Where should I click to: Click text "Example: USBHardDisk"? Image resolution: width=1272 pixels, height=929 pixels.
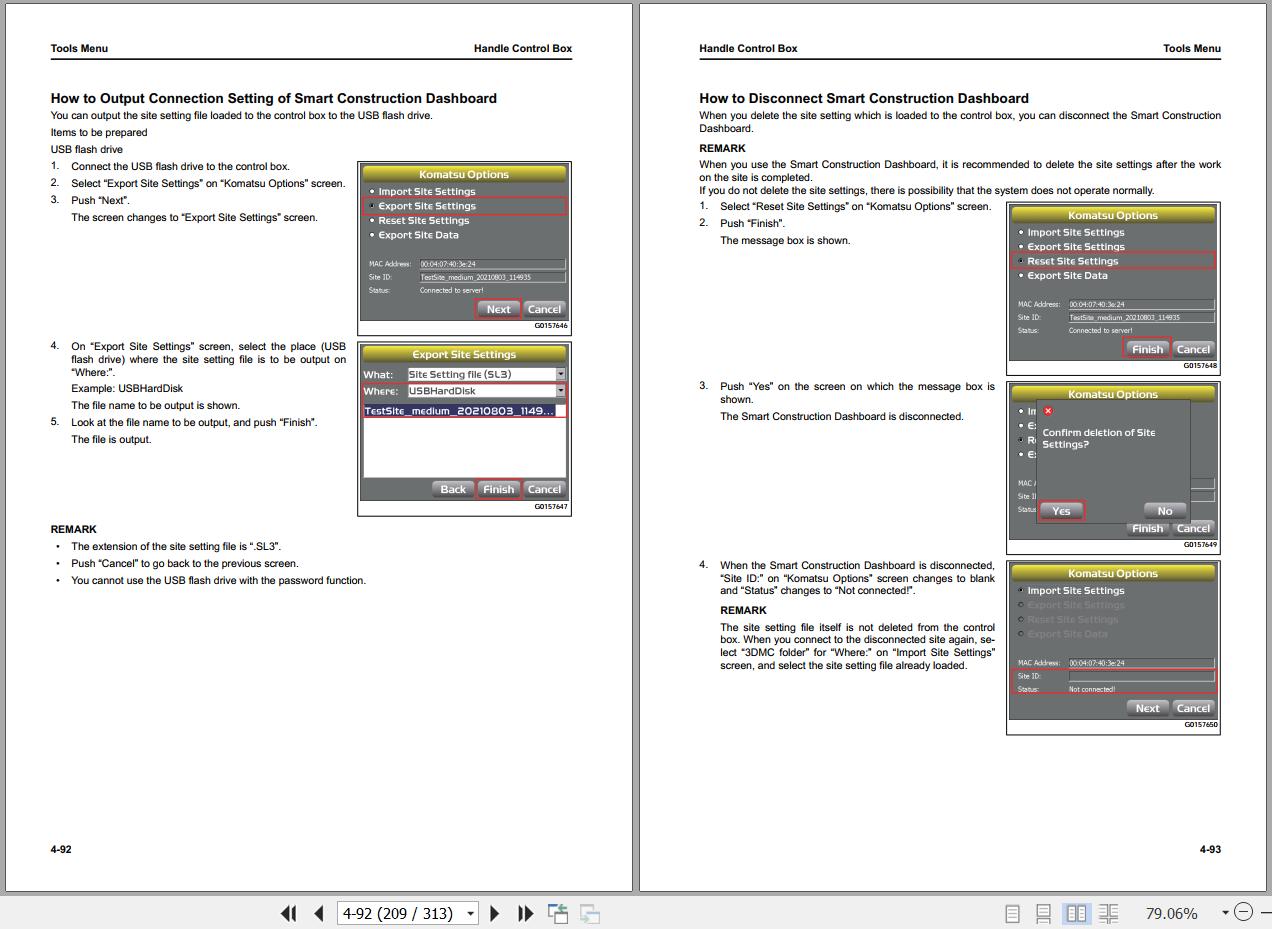click(127, 388)
